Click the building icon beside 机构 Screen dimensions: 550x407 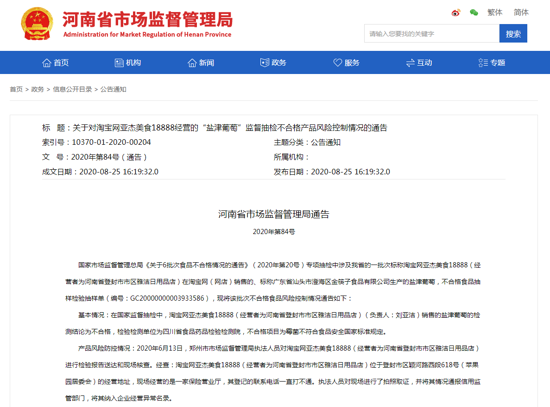119,63
